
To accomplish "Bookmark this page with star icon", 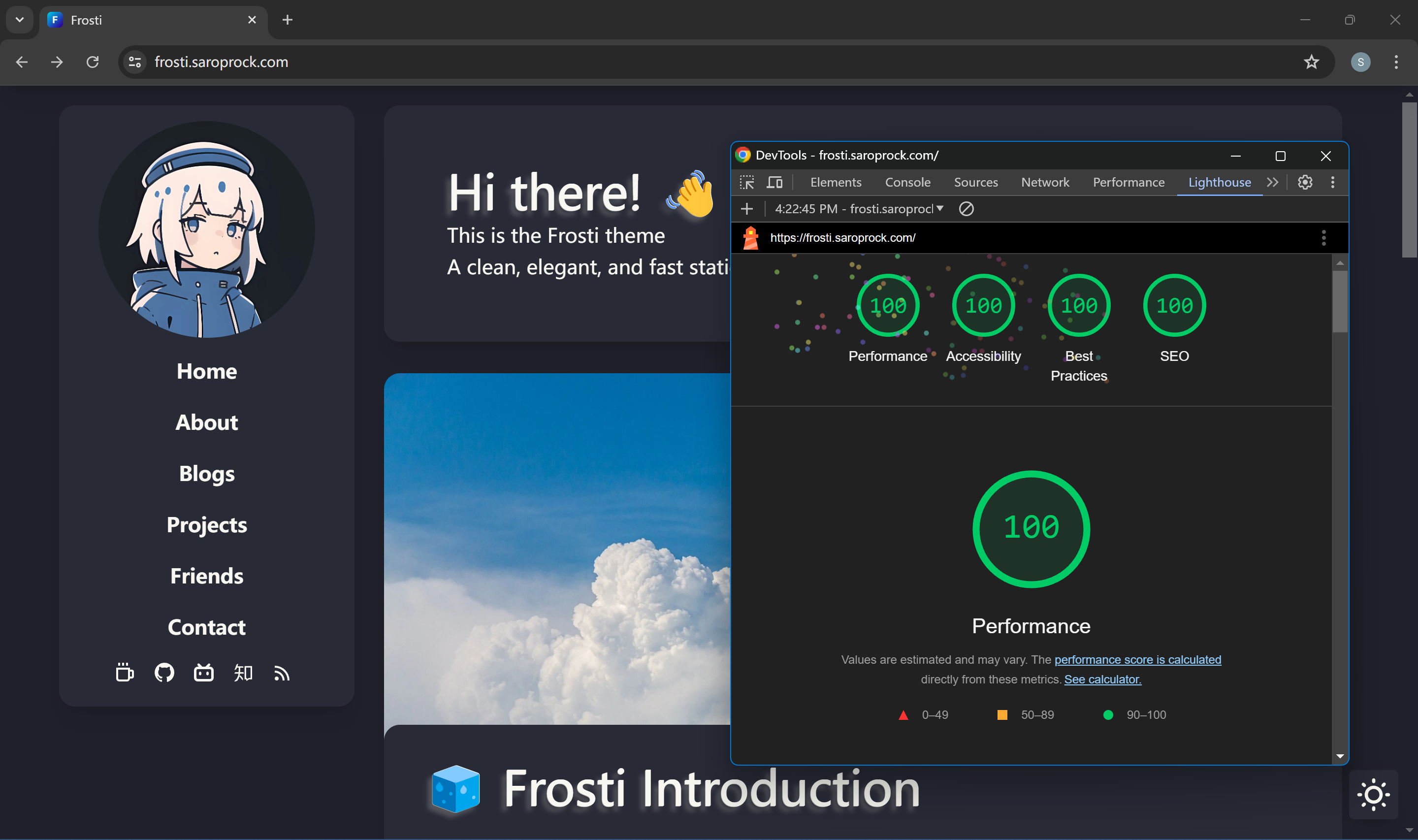I will click(1311, 62).
